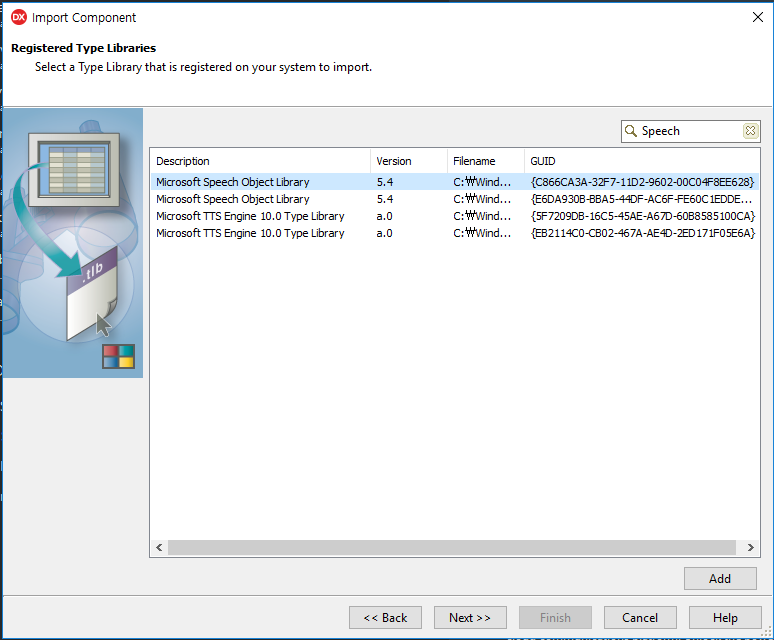Cancel the import wizard
774x640 pixels.
click(x=640, y=617)
